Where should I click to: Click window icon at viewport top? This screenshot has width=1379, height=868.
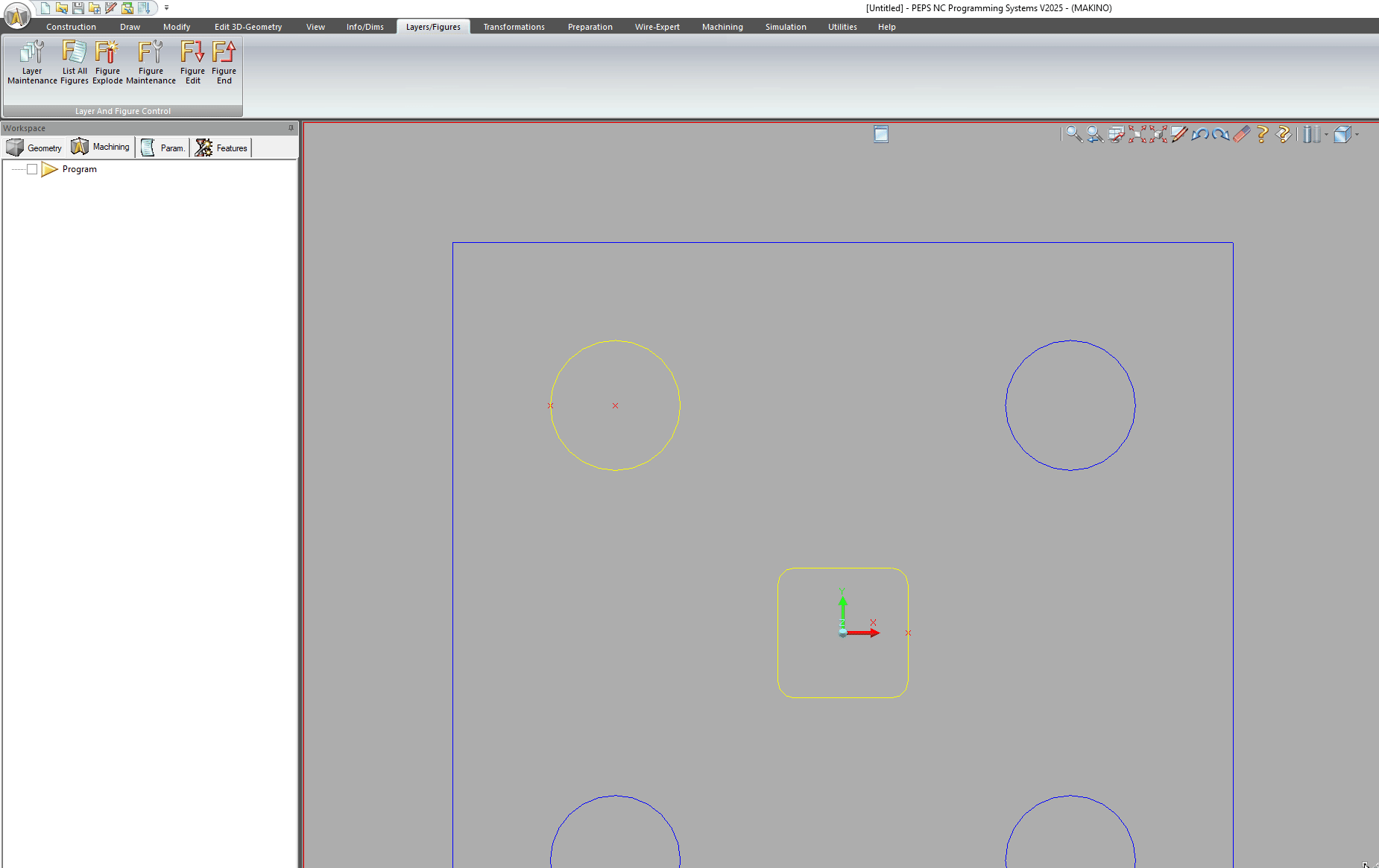click(881, 134)
